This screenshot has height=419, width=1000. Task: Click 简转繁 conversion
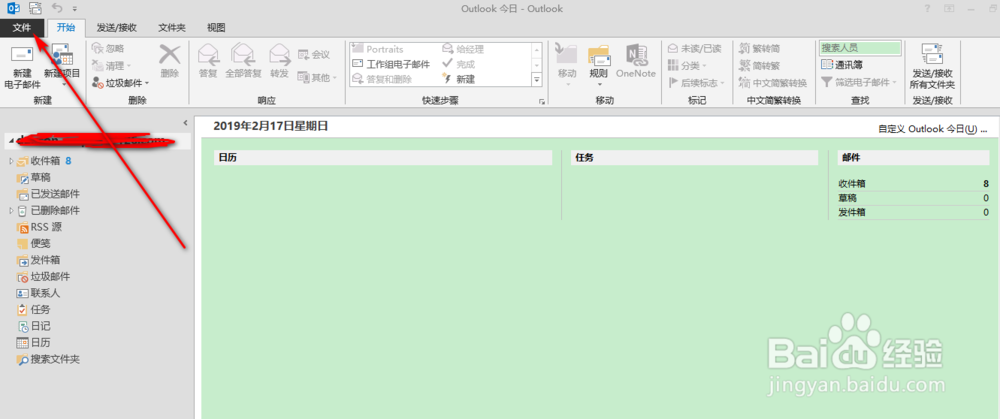coord(760,65)
